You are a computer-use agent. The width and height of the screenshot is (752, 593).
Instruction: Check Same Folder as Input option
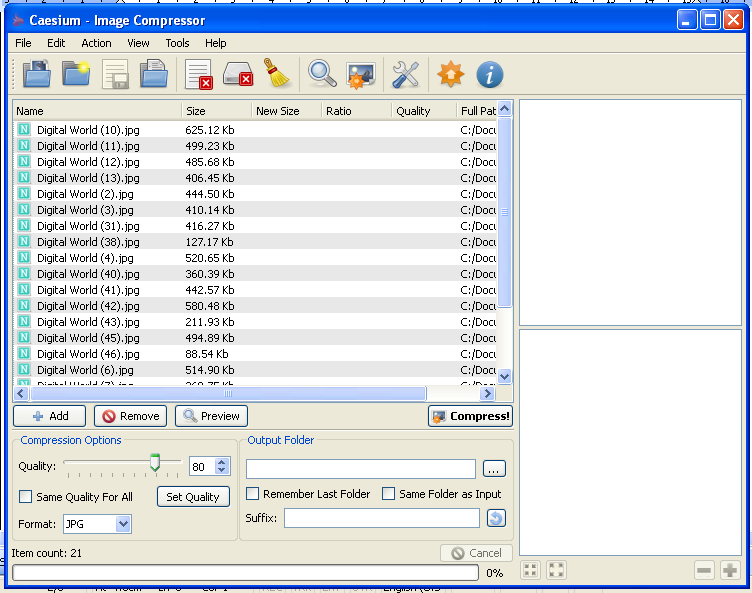(388, 494)
